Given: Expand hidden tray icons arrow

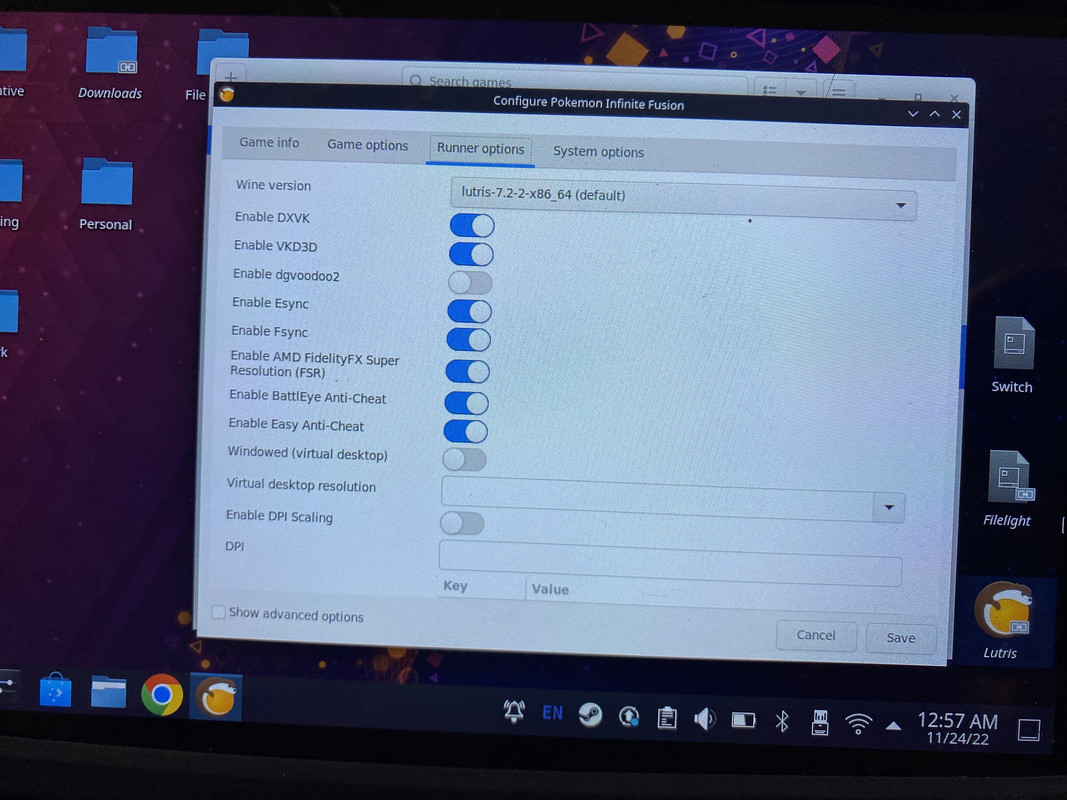Looking at the screenshot, I should coord(893,726).
